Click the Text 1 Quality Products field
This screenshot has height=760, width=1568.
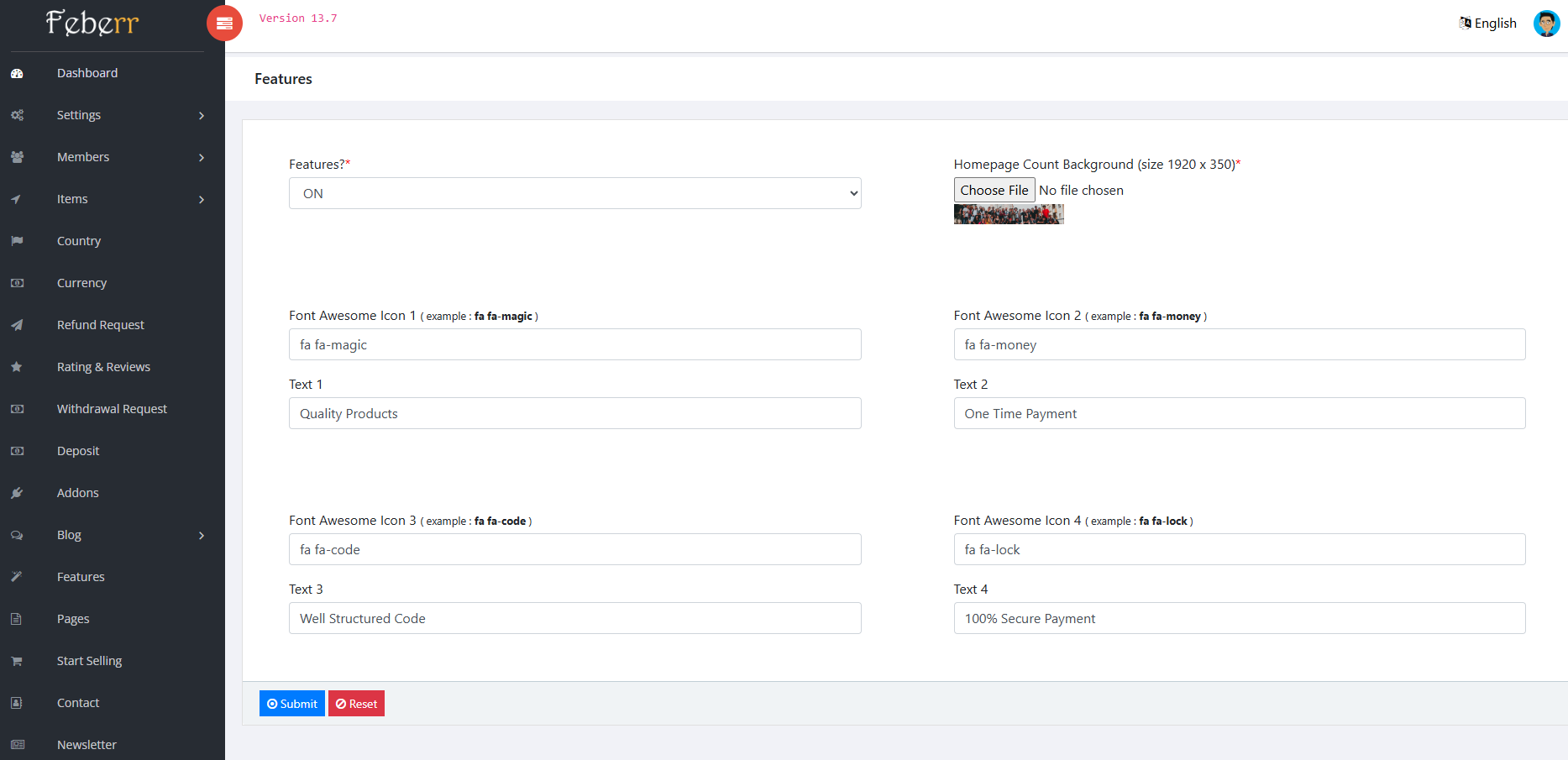(x=575, y=413)
